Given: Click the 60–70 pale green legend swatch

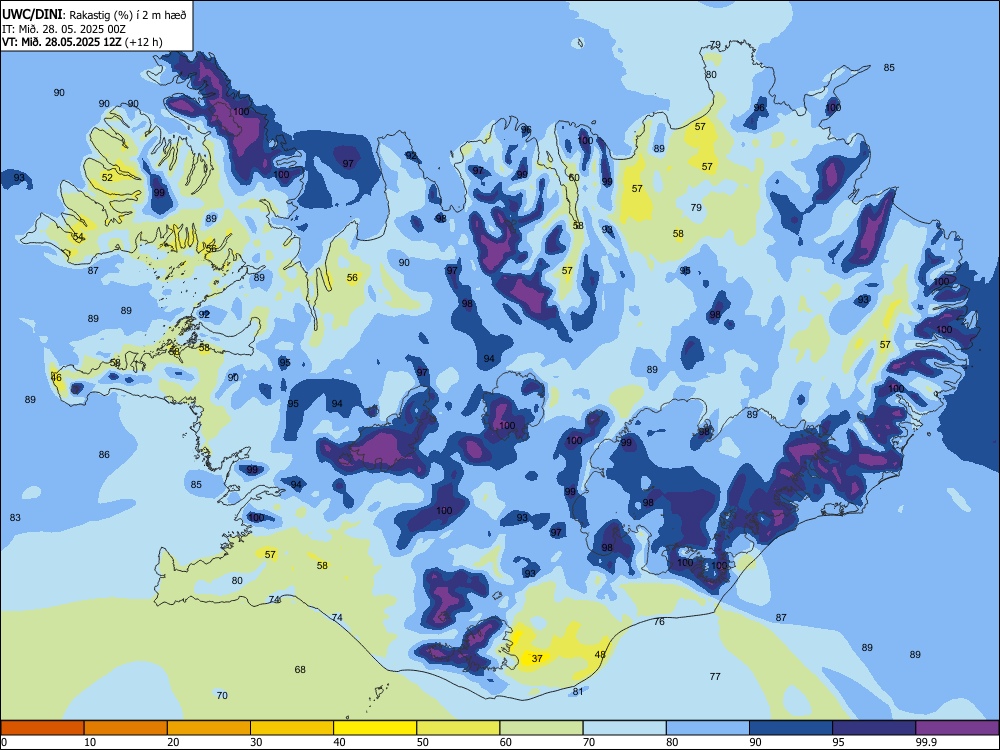Looking at the screenshot, I should pos(541,728).
